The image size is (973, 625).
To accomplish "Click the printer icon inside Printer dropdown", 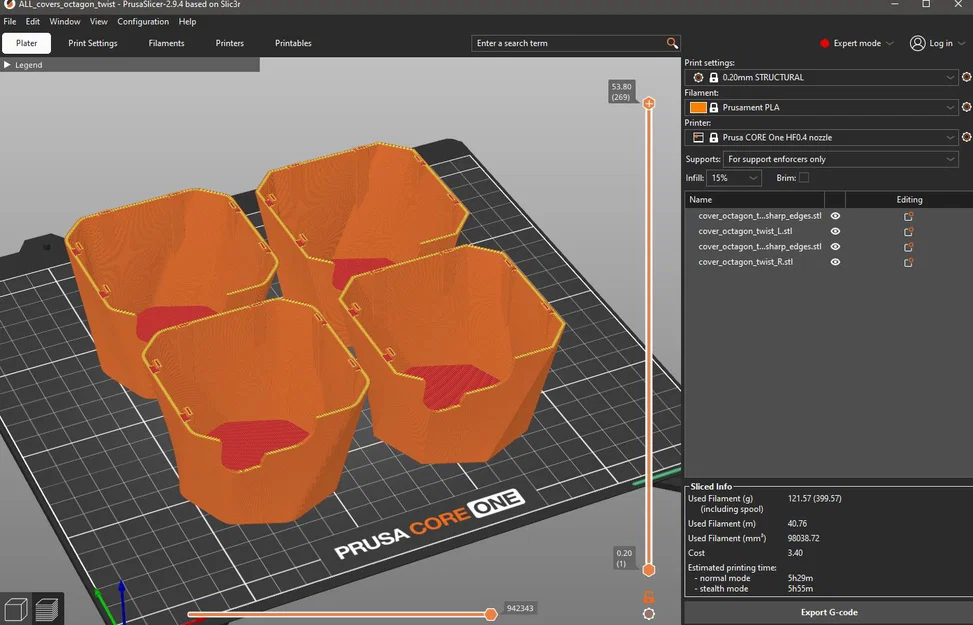I will [698, 137].
